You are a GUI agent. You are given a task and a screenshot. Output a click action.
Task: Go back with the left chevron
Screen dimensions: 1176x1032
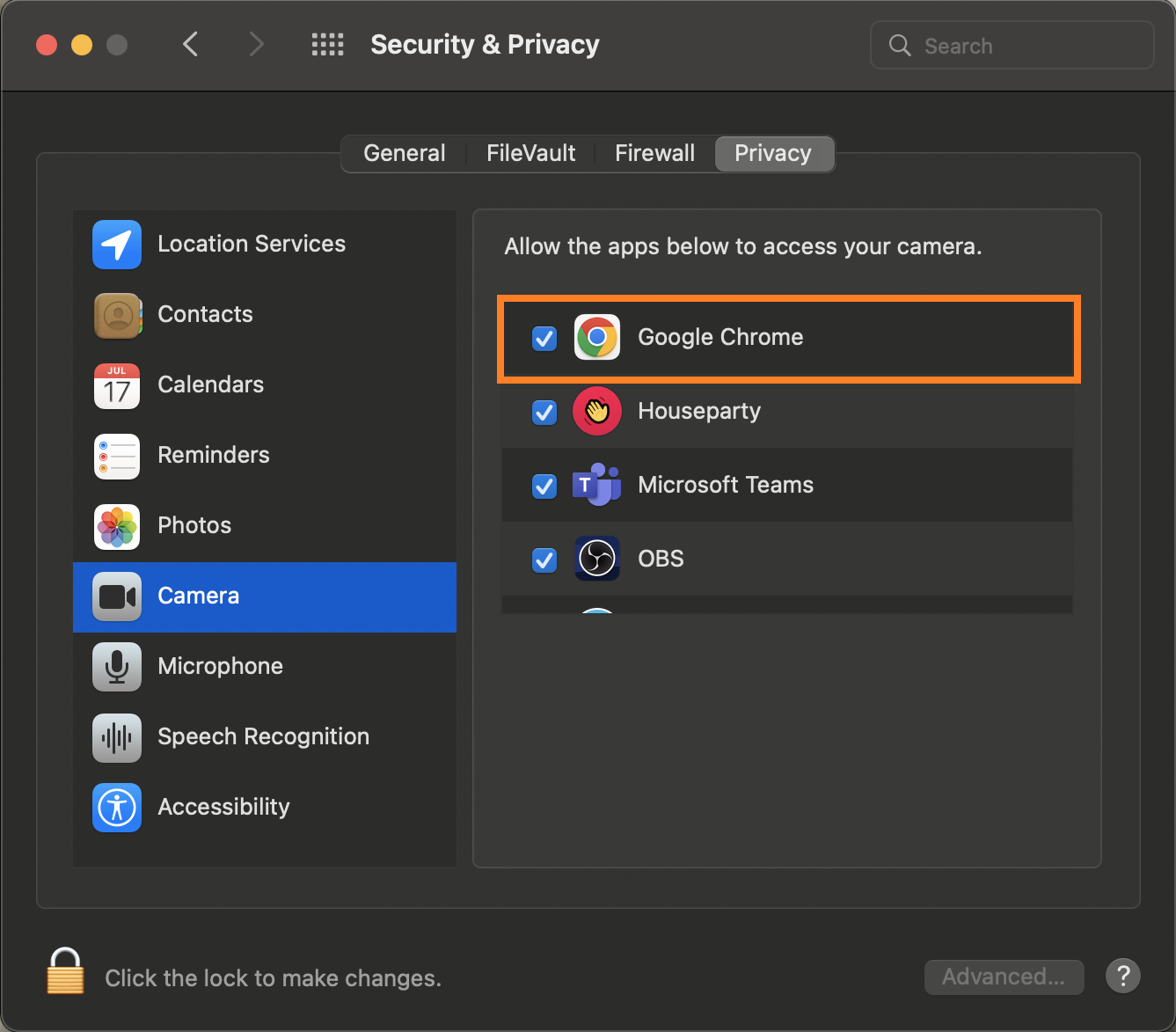[x=190, y=44]
